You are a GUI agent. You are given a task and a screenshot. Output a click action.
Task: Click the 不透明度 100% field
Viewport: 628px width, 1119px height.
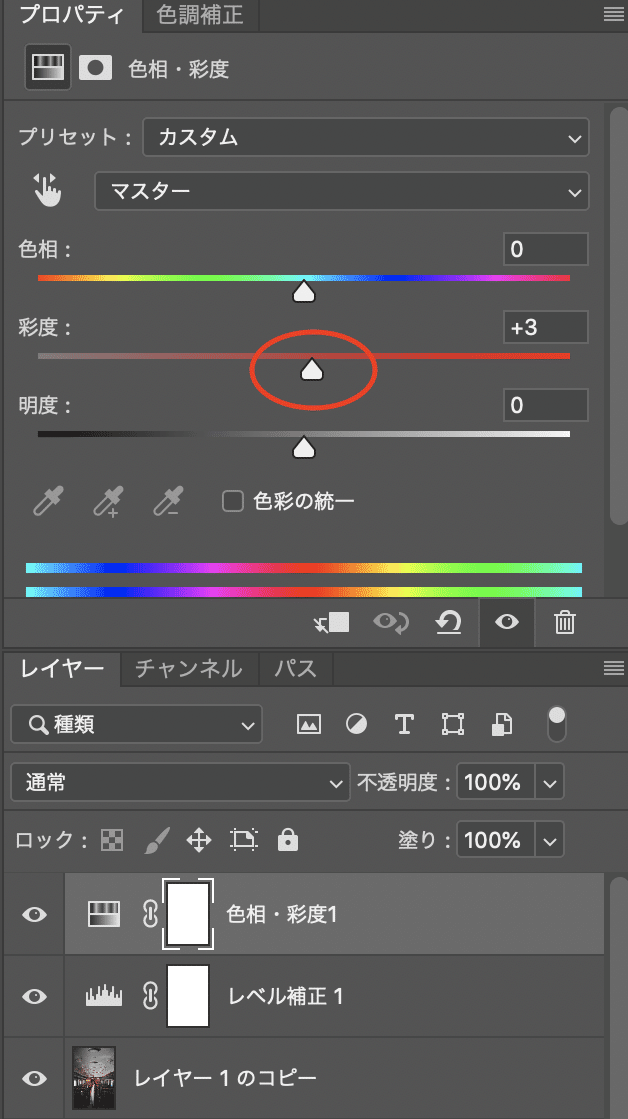coord(496,783)
